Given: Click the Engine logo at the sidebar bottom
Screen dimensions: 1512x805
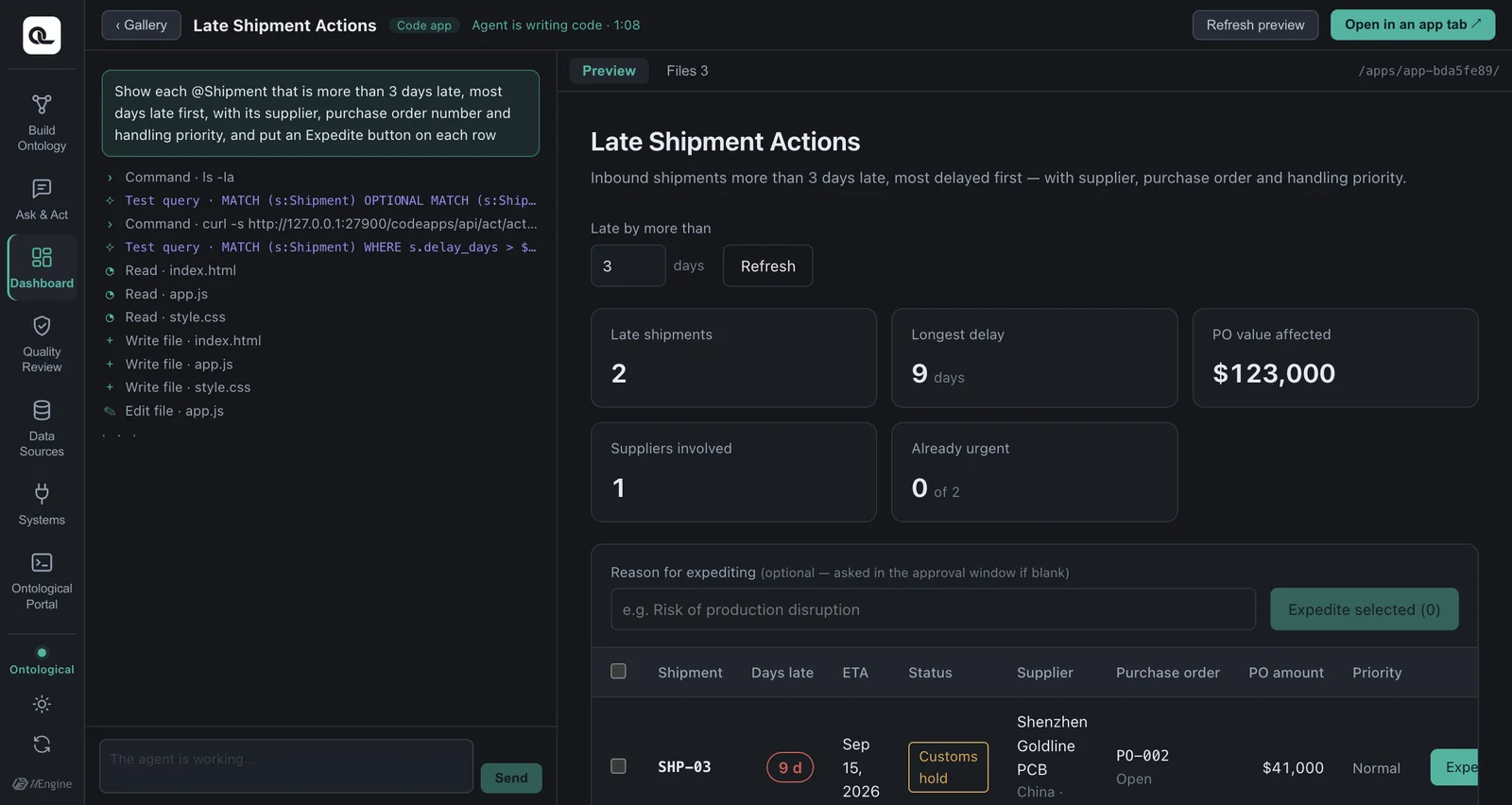Looking at the screenshot, I should pyautogui.click(x=42, y=783).
